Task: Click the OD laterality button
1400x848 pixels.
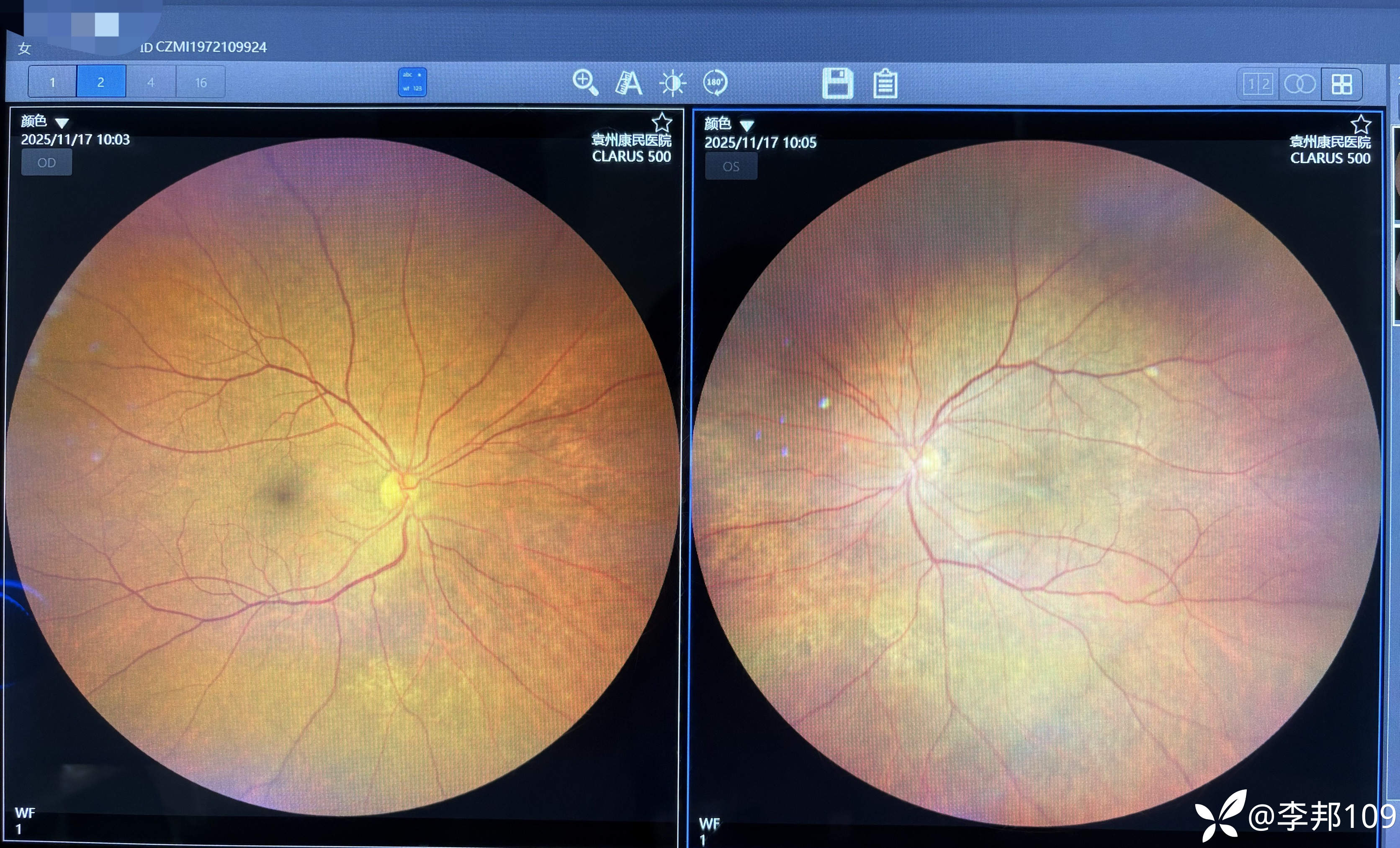Action: (46, 163)
